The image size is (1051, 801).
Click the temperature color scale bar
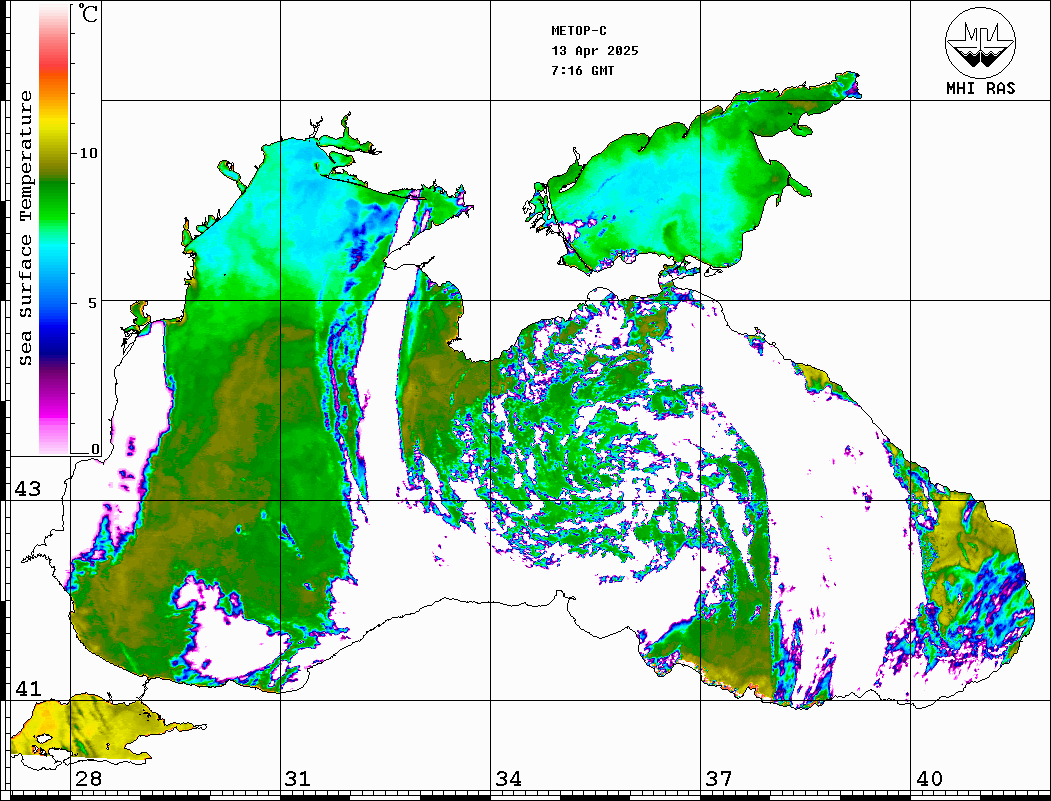tap(54, 229)
